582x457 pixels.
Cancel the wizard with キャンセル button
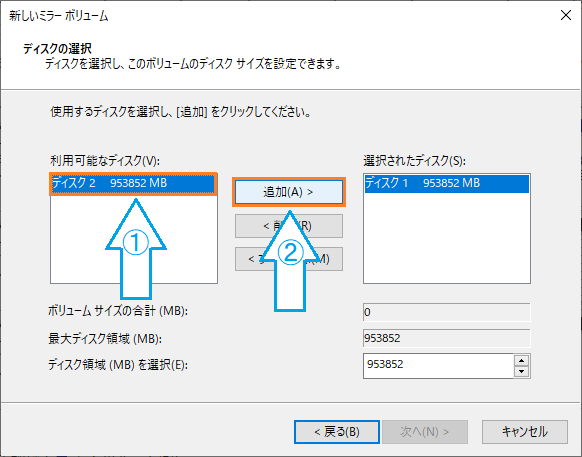tap(524, 432)
